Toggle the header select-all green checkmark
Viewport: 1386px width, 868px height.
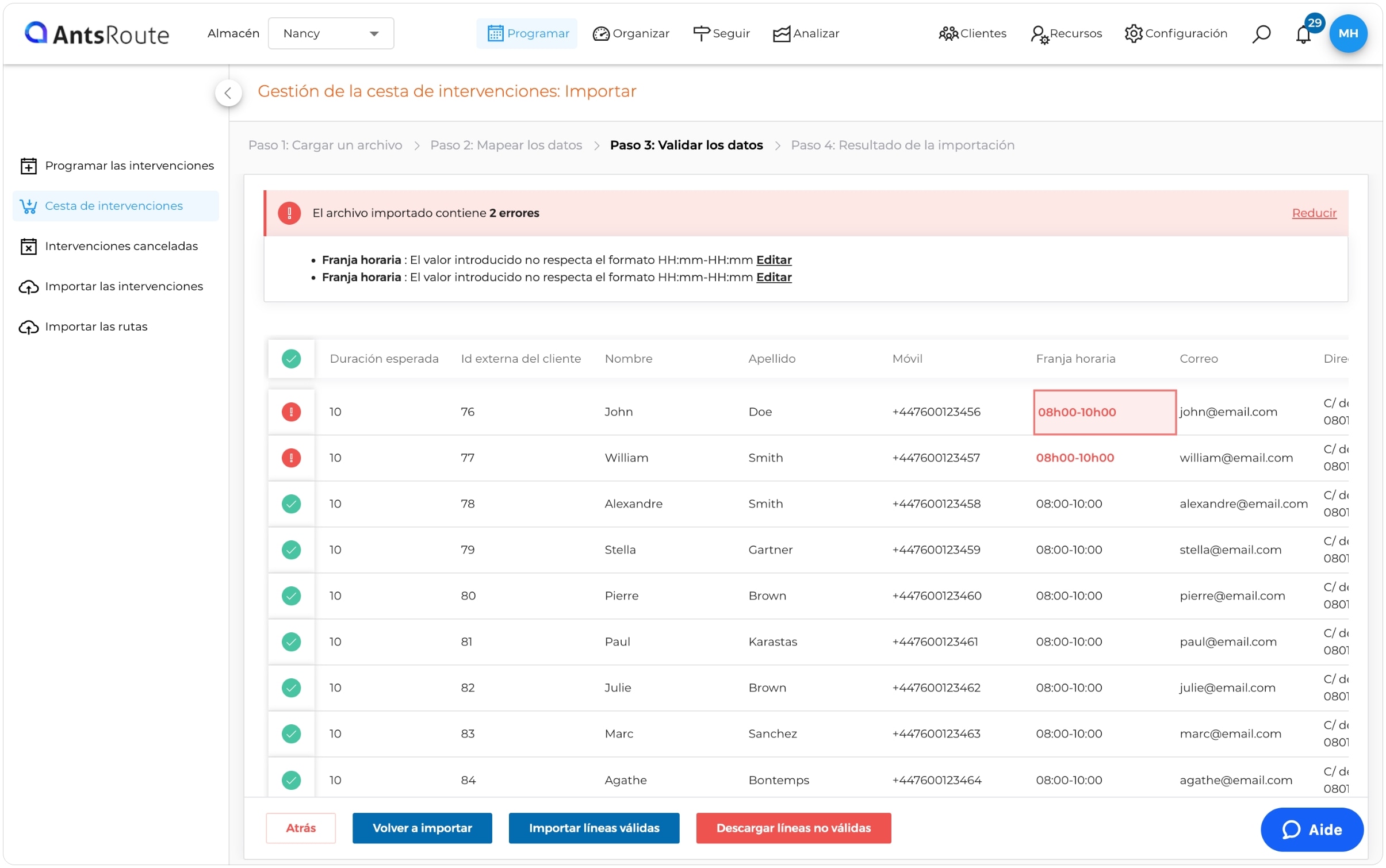pos(291,359)
